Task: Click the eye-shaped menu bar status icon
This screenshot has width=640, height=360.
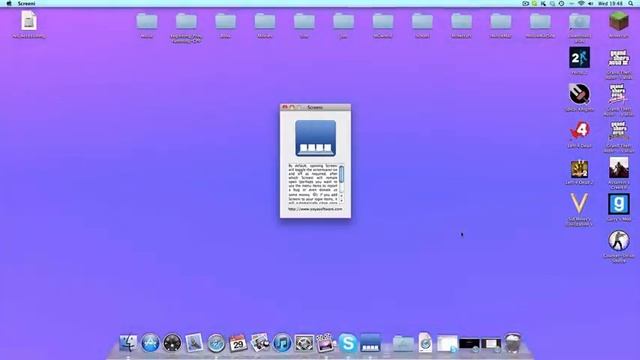Action: [526, 3]
